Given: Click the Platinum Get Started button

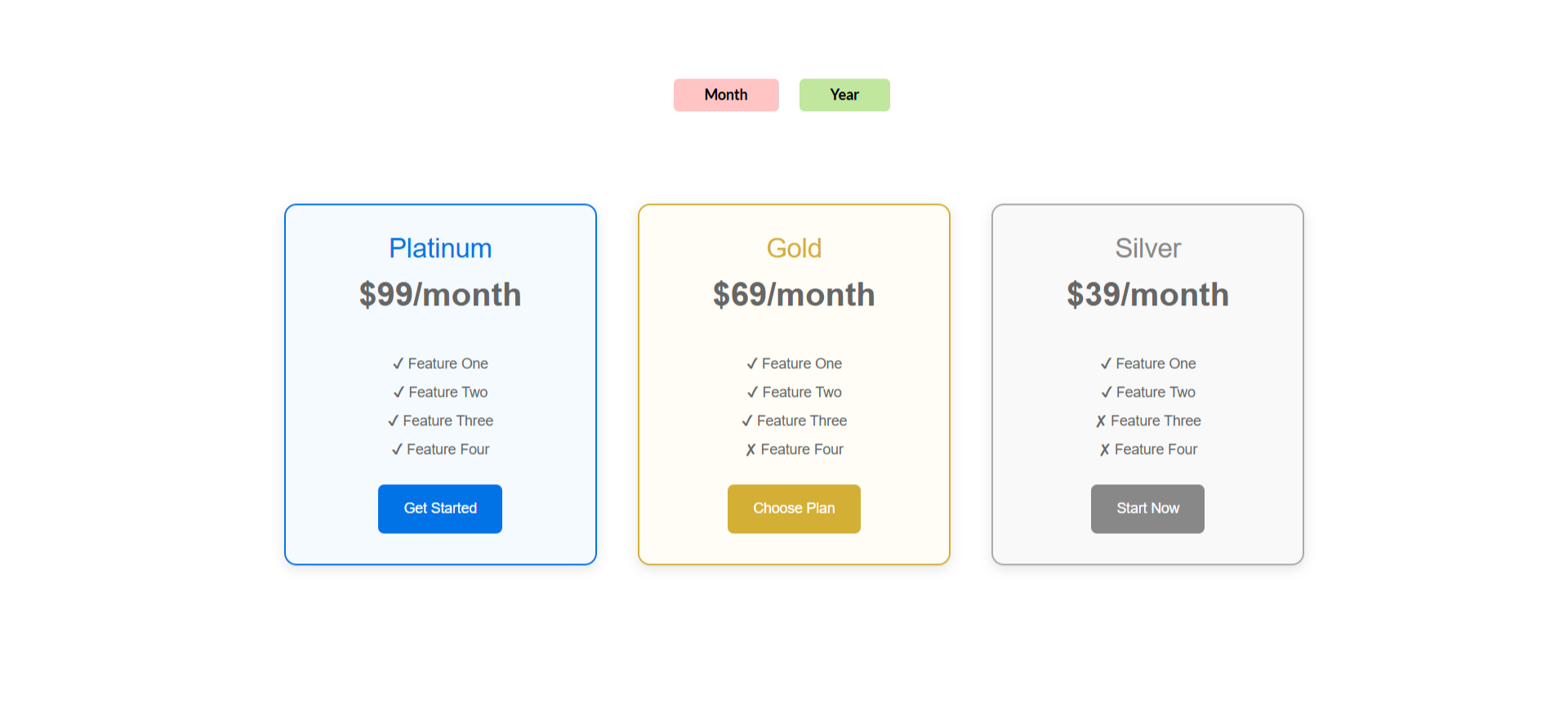Looking at the screenshot, I should 439,509.
